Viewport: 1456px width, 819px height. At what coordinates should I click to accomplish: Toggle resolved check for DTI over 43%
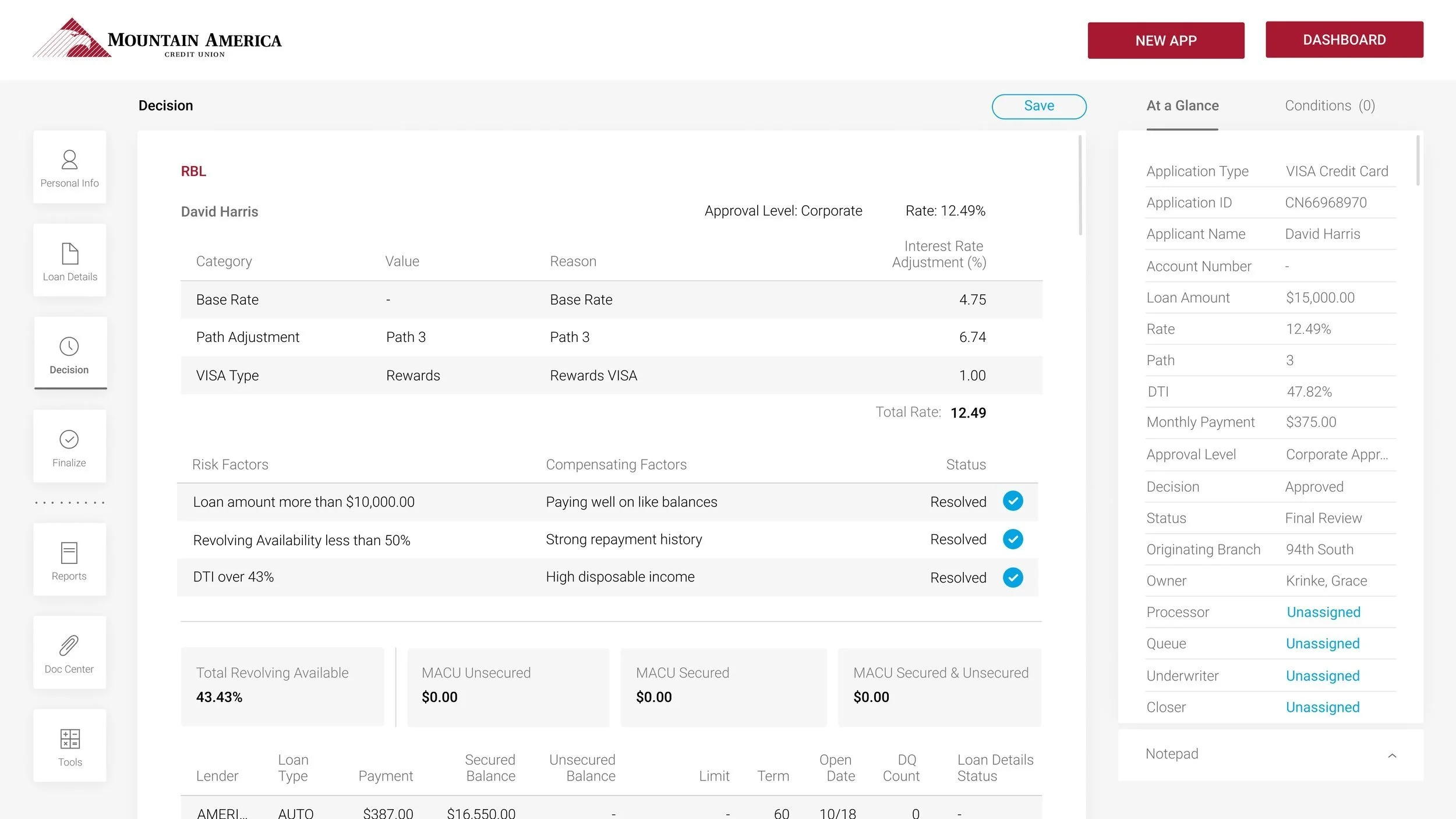point(1013,578)
